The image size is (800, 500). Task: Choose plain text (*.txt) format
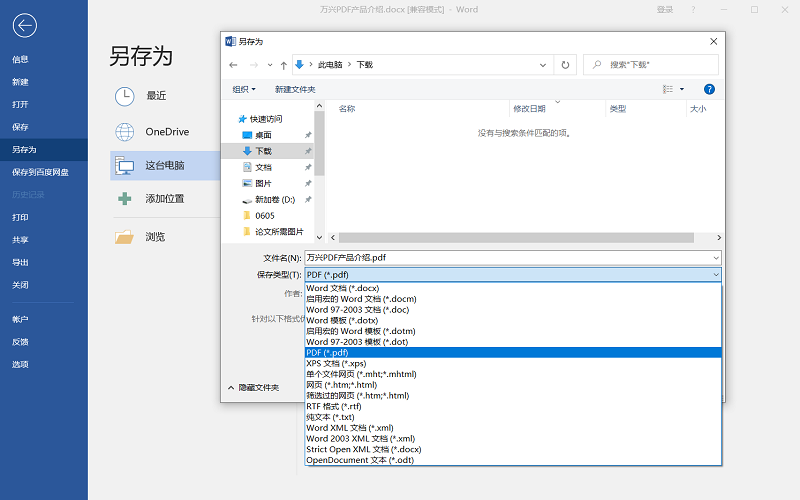pos(513,417)
